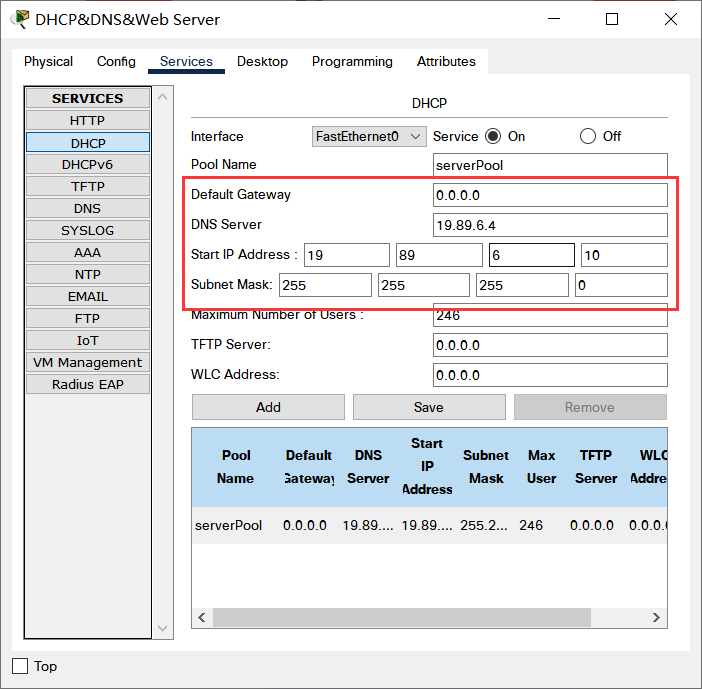The height and width of the screenshot is (689, 702).
Task: Edit the Default Gateway field
Action: click(550, 195)
